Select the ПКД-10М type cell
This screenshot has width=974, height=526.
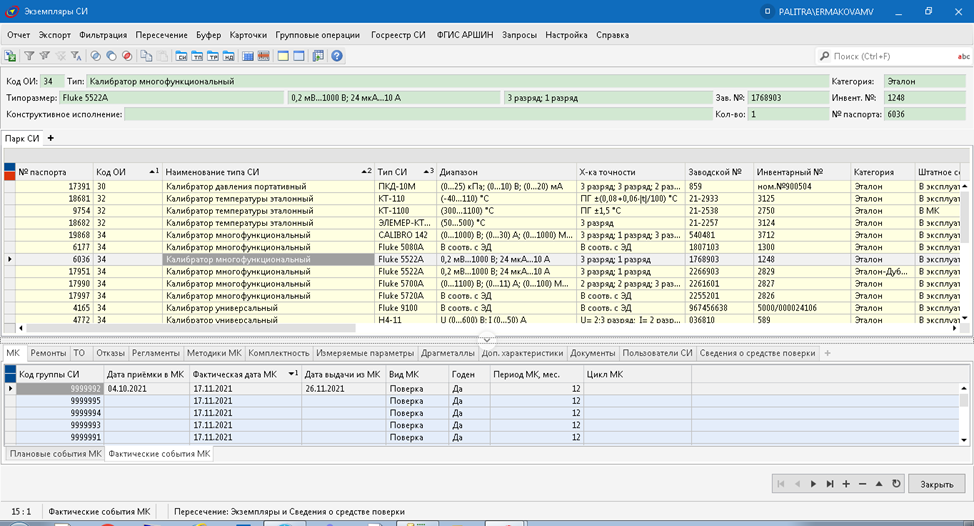click(406, 186)
